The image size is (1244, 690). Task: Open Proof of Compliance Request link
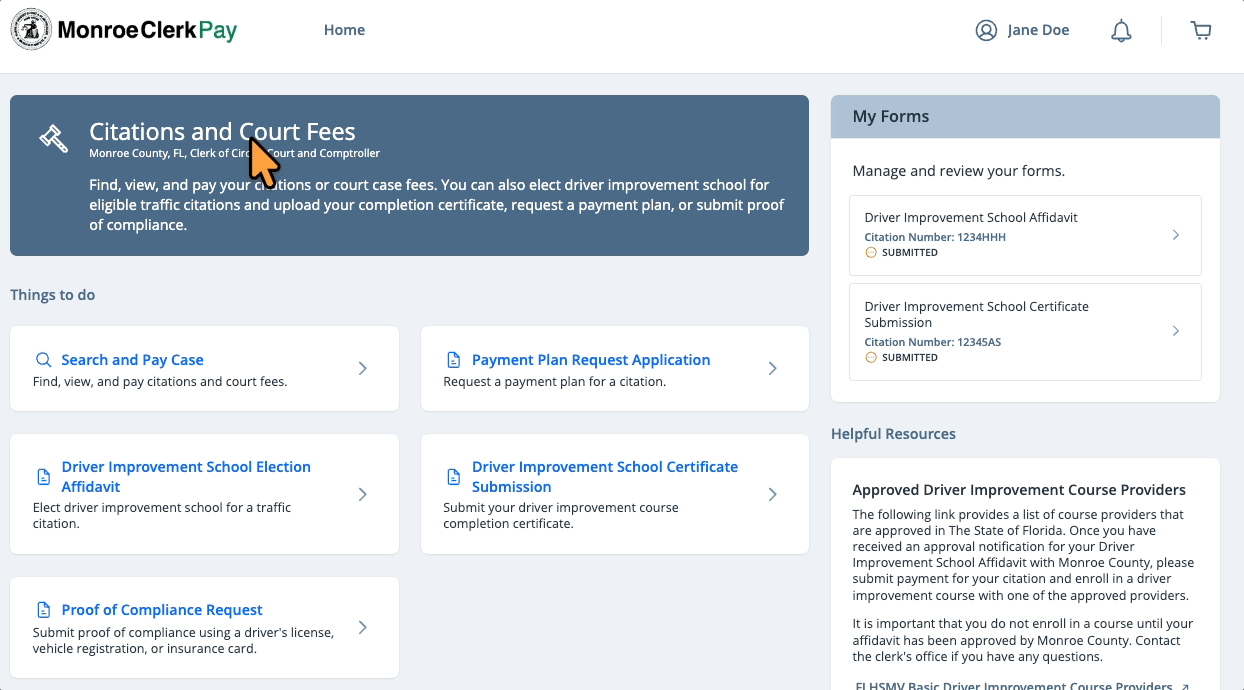coord(162,610)
